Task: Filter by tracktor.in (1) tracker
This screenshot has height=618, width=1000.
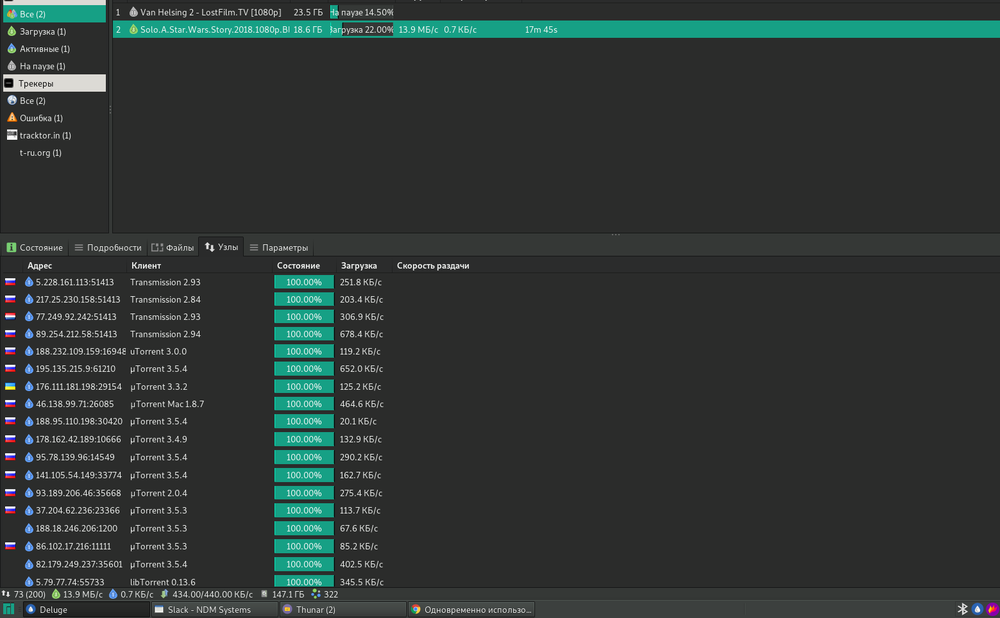Action: pyautogui.click(x=45, y=135)
